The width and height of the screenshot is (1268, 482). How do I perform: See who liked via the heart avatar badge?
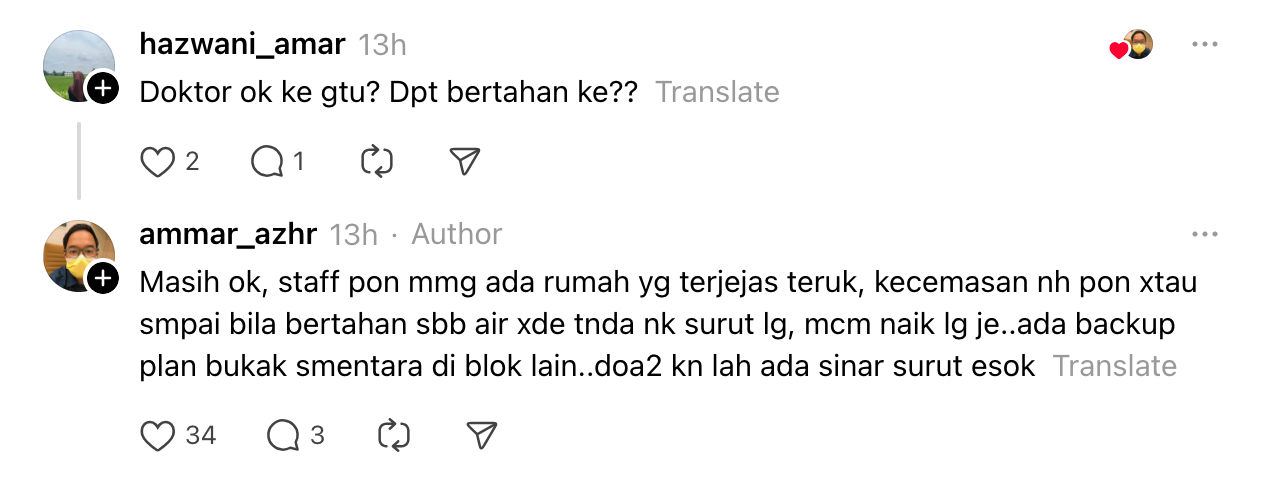1132,46
